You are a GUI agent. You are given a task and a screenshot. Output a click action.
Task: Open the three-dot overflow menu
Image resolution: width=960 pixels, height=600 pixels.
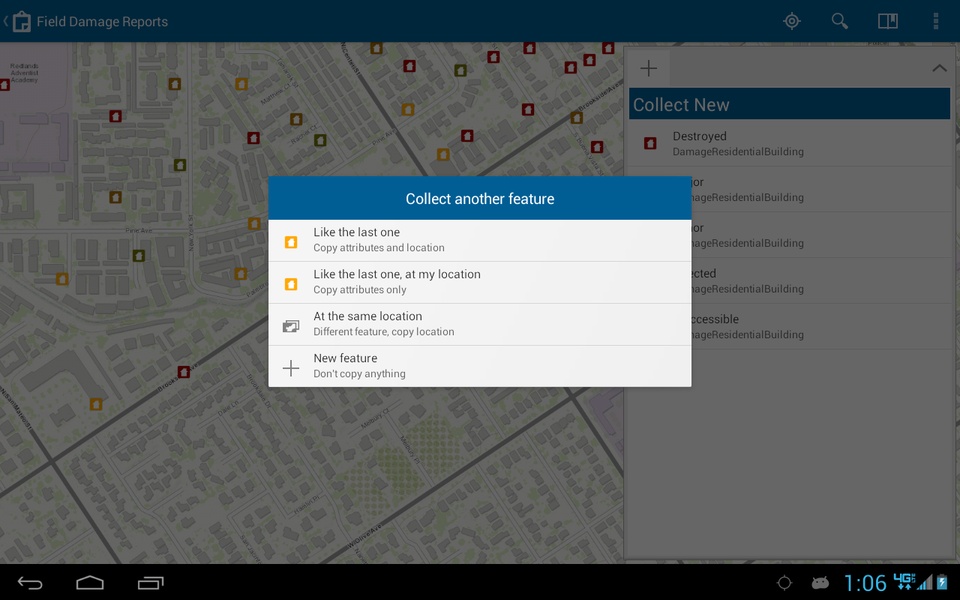[936, 21]
